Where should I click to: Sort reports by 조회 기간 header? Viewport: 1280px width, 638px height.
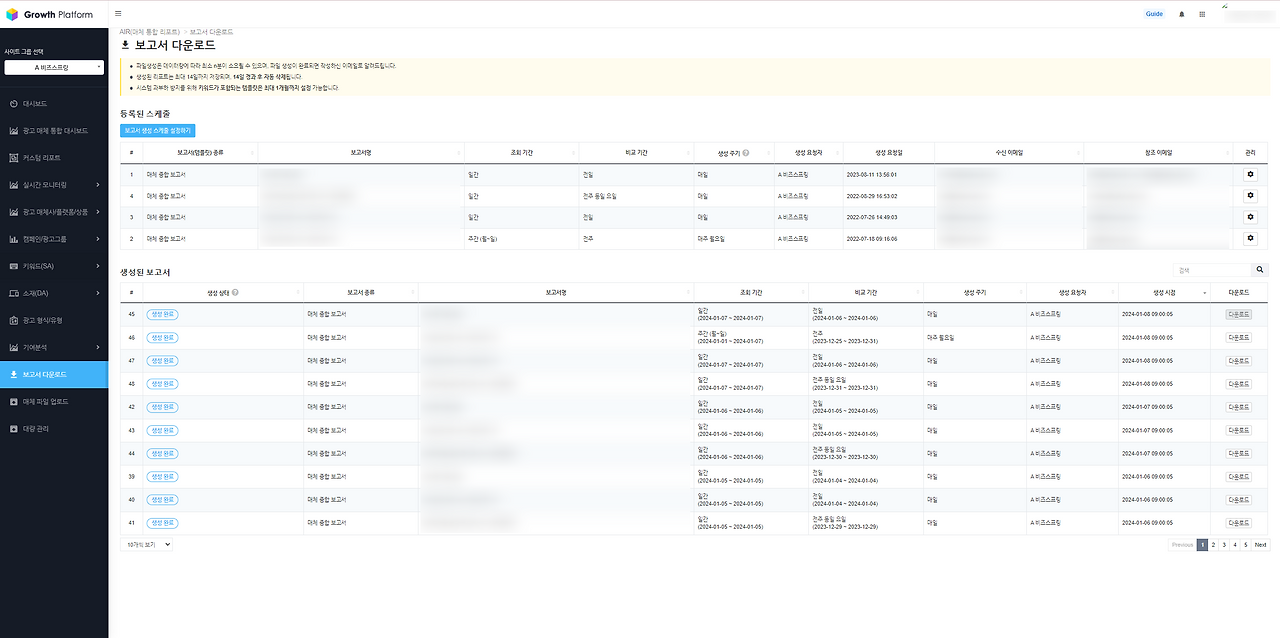coord(751,292)
